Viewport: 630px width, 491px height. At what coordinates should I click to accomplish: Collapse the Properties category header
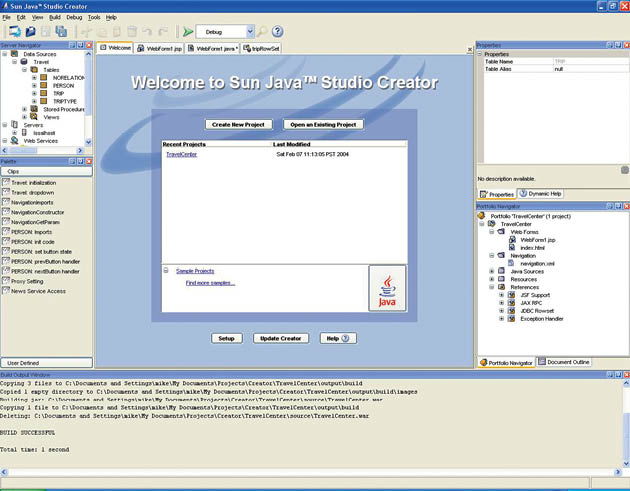pos(480,54)
